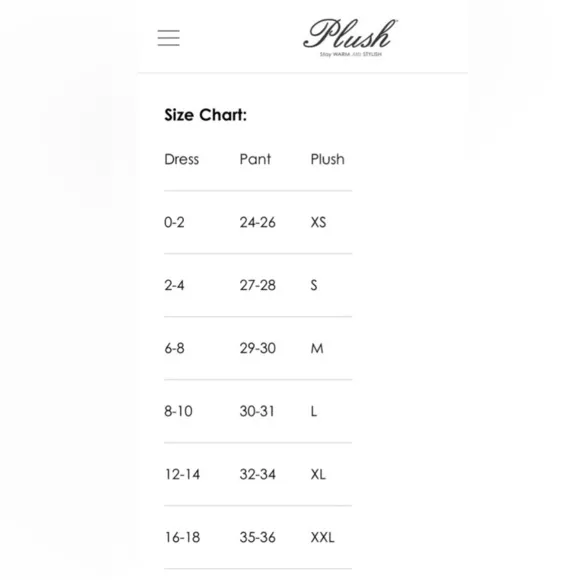This screenshot has width=580, height=580.
Task: Click the Stay Warm and Stylish tagline
Action: coord(351,54)
